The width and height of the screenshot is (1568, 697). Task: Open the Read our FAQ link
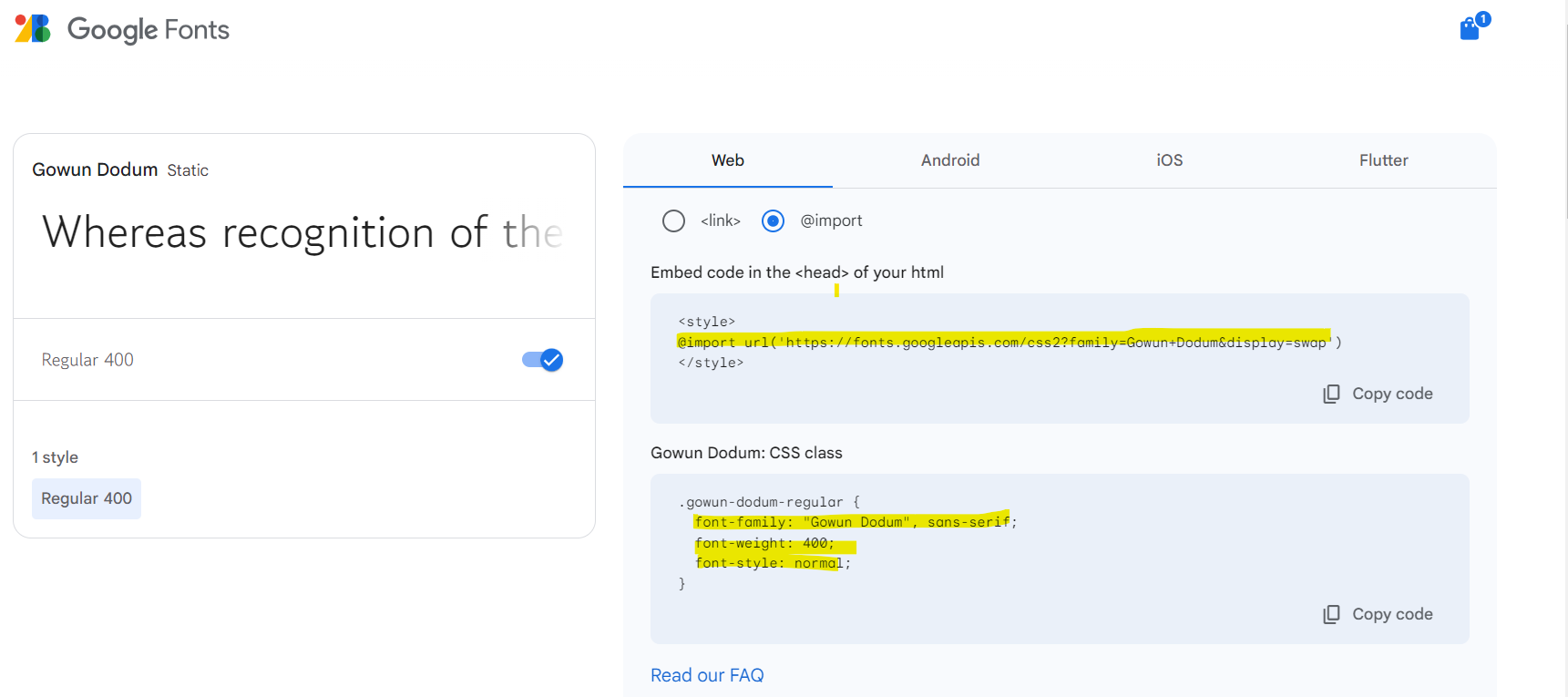click(x=707, y=675)
